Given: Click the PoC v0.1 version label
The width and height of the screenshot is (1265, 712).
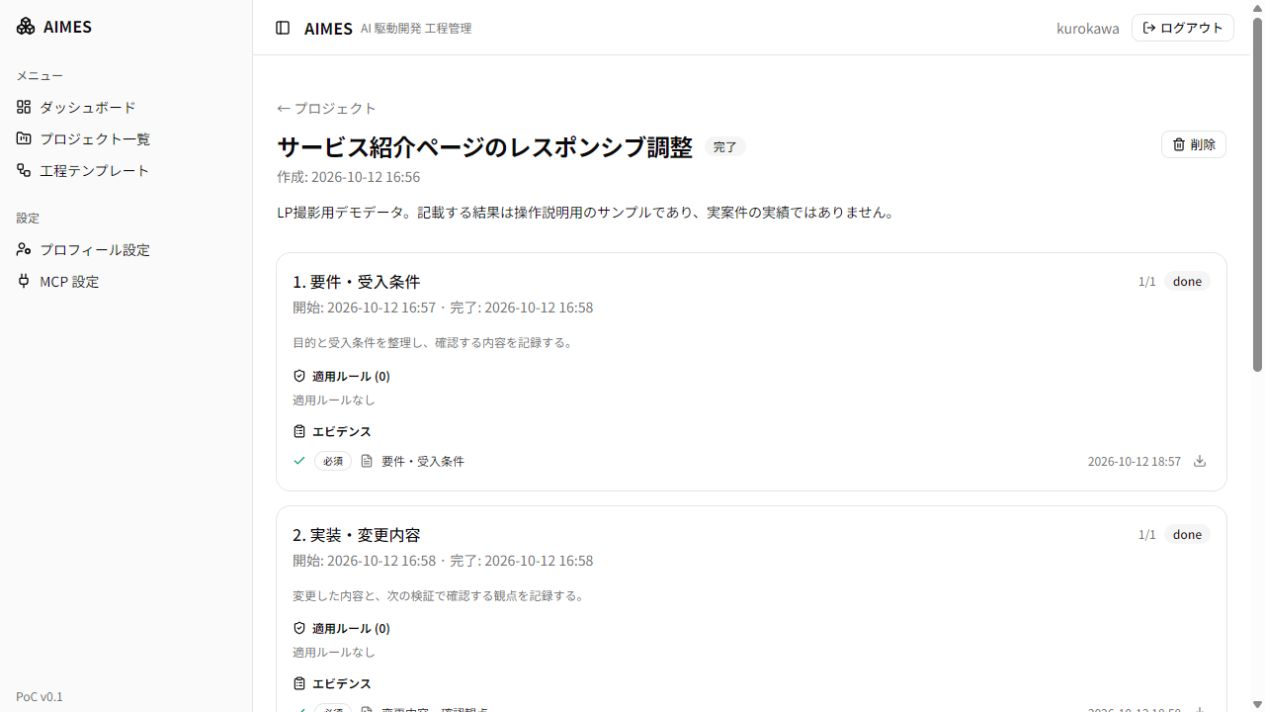Looking at the screenshot, I should click(39, 696).
